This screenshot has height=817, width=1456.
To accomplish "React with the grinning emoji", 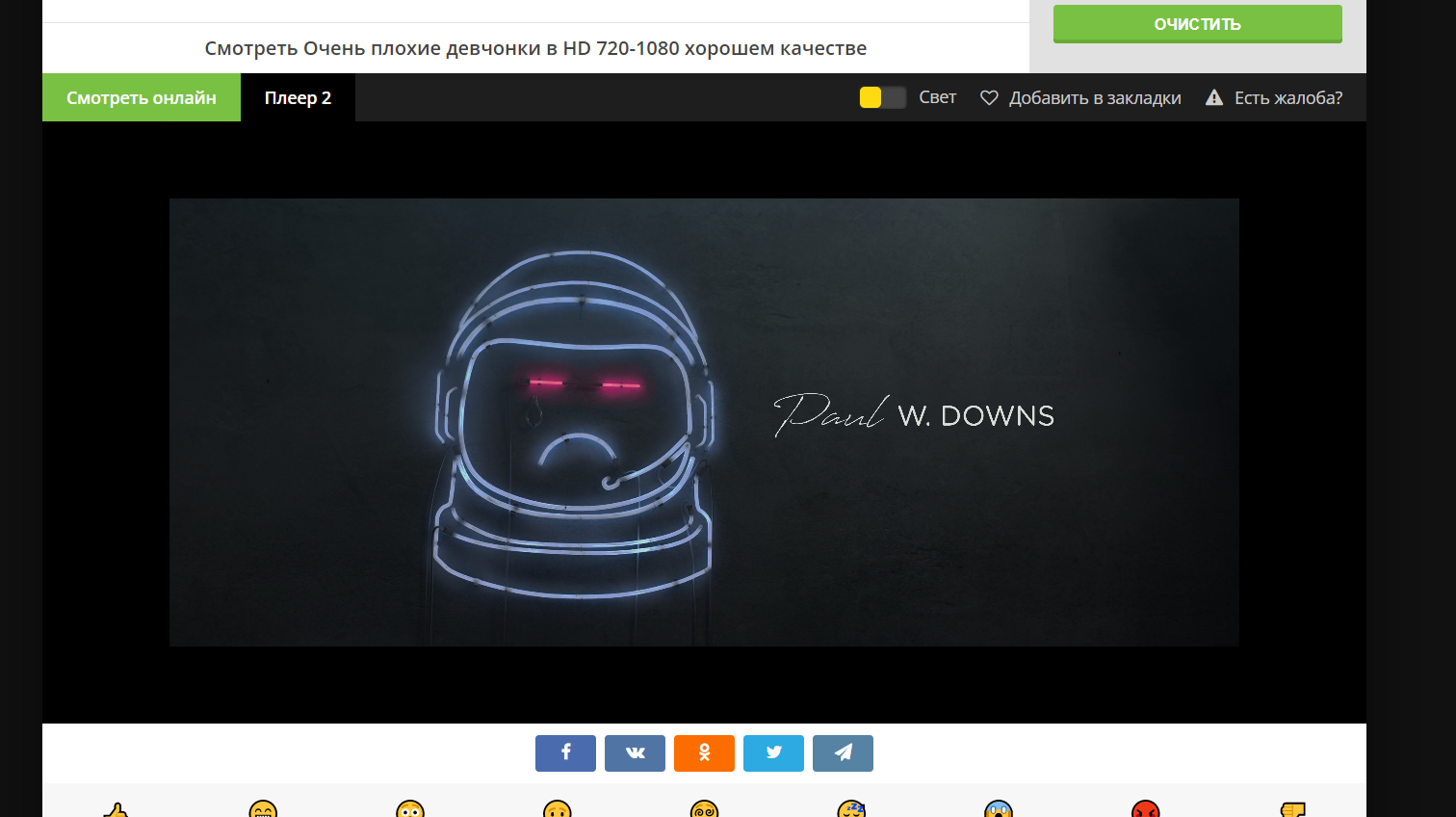I will tap(263, 809).
